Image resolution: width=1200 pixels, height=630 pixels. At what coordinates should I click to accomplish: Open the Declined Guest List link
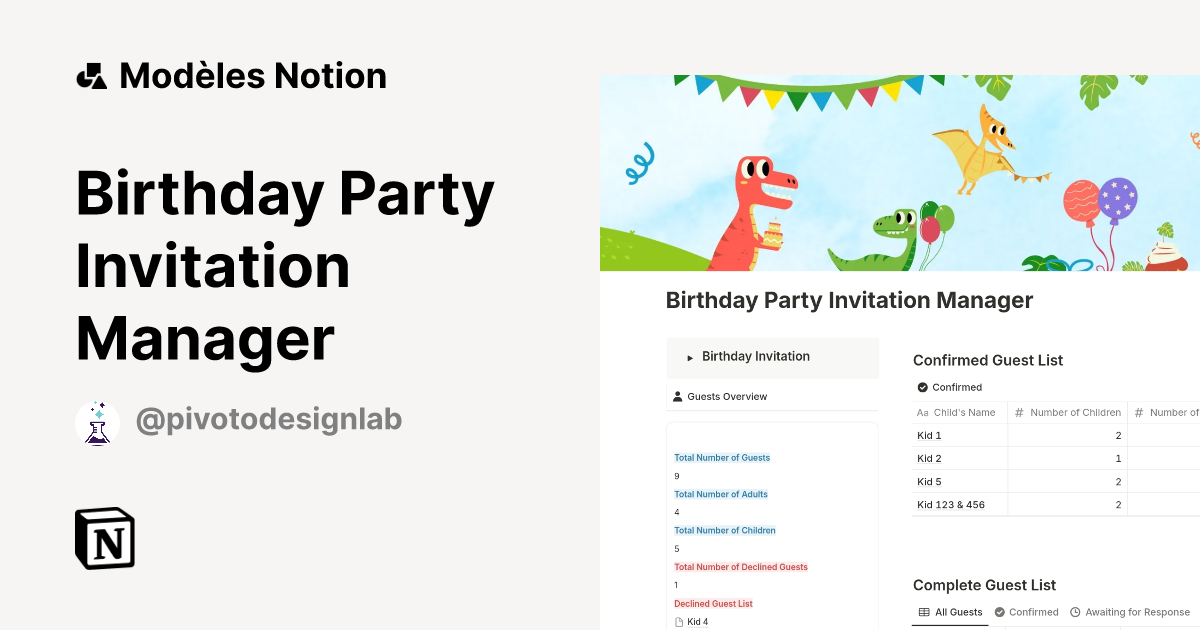click(713, 603)
